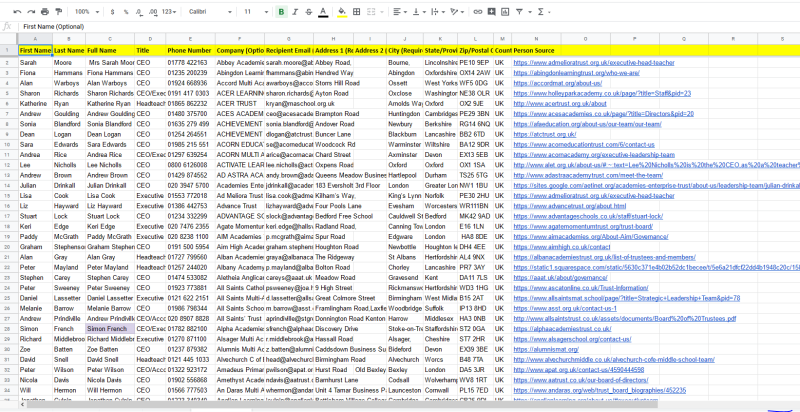Image resolution: width=800 pixels, height=412 pixels.
Task: Select the 'Simon French' full name cell
Action: pyautogui.click(x=110, y=329)
